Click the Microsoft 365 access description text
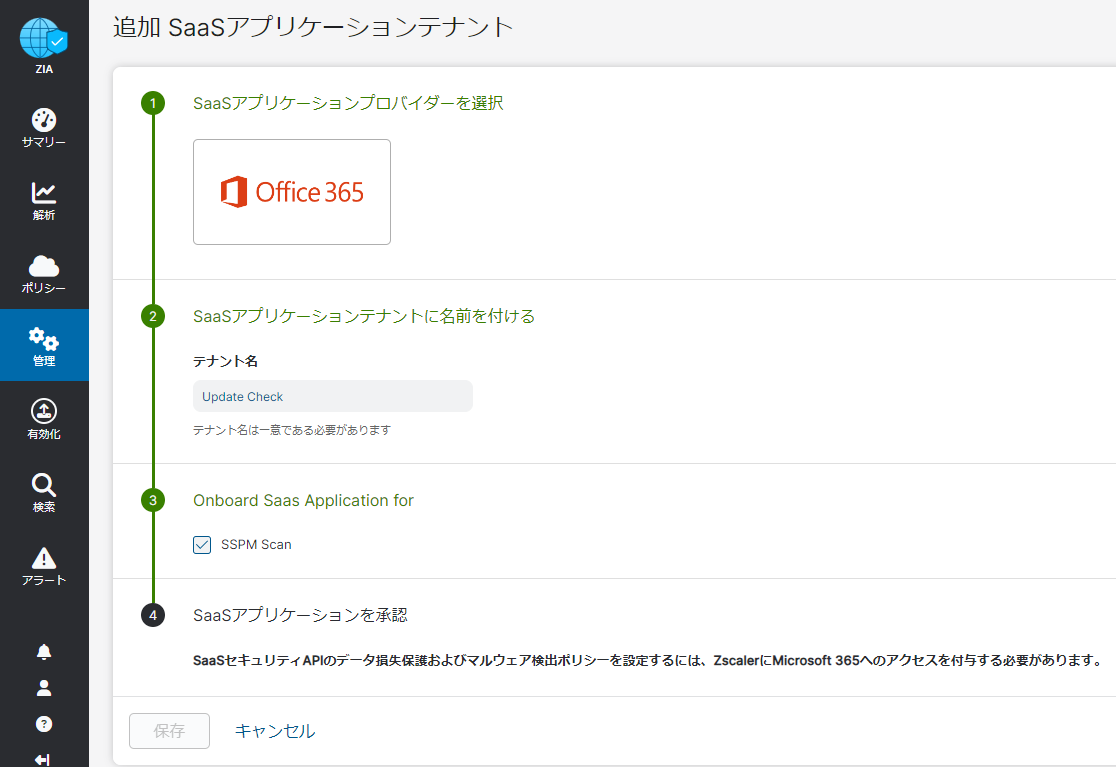Screen dimensions: 1116x767 pos(648,660)
